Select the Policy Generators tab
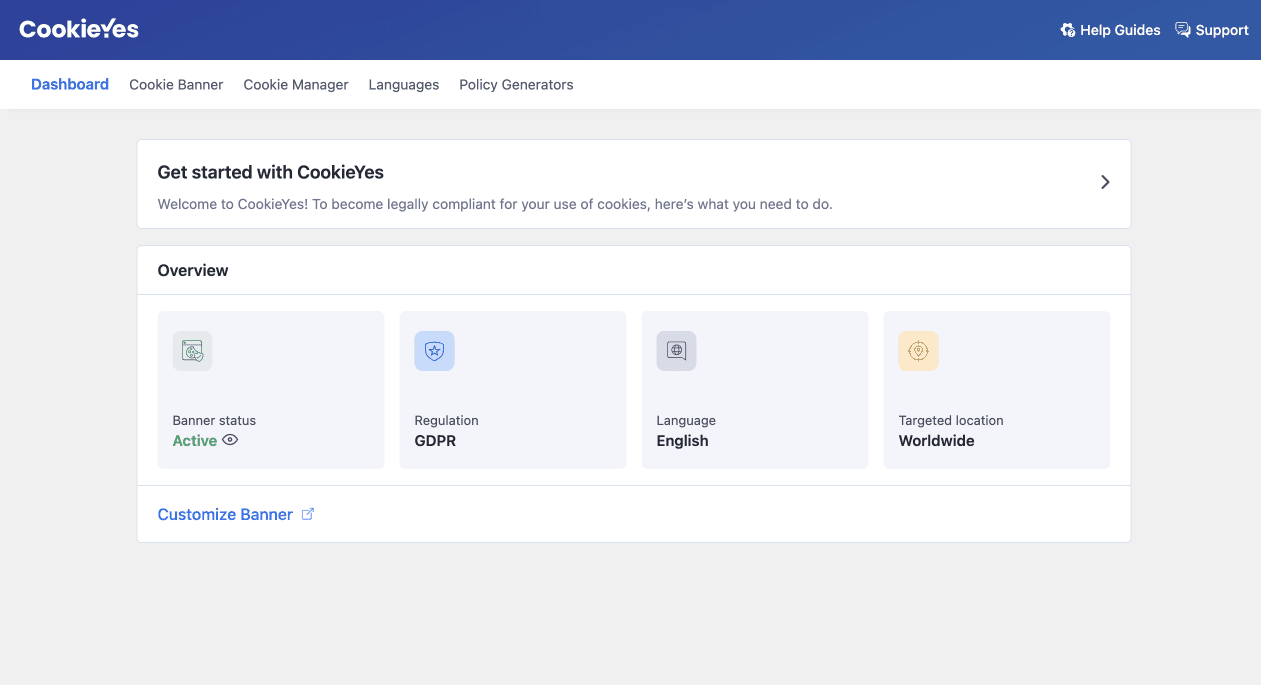This screenshot has height=685, width=1261. [516, 85]
